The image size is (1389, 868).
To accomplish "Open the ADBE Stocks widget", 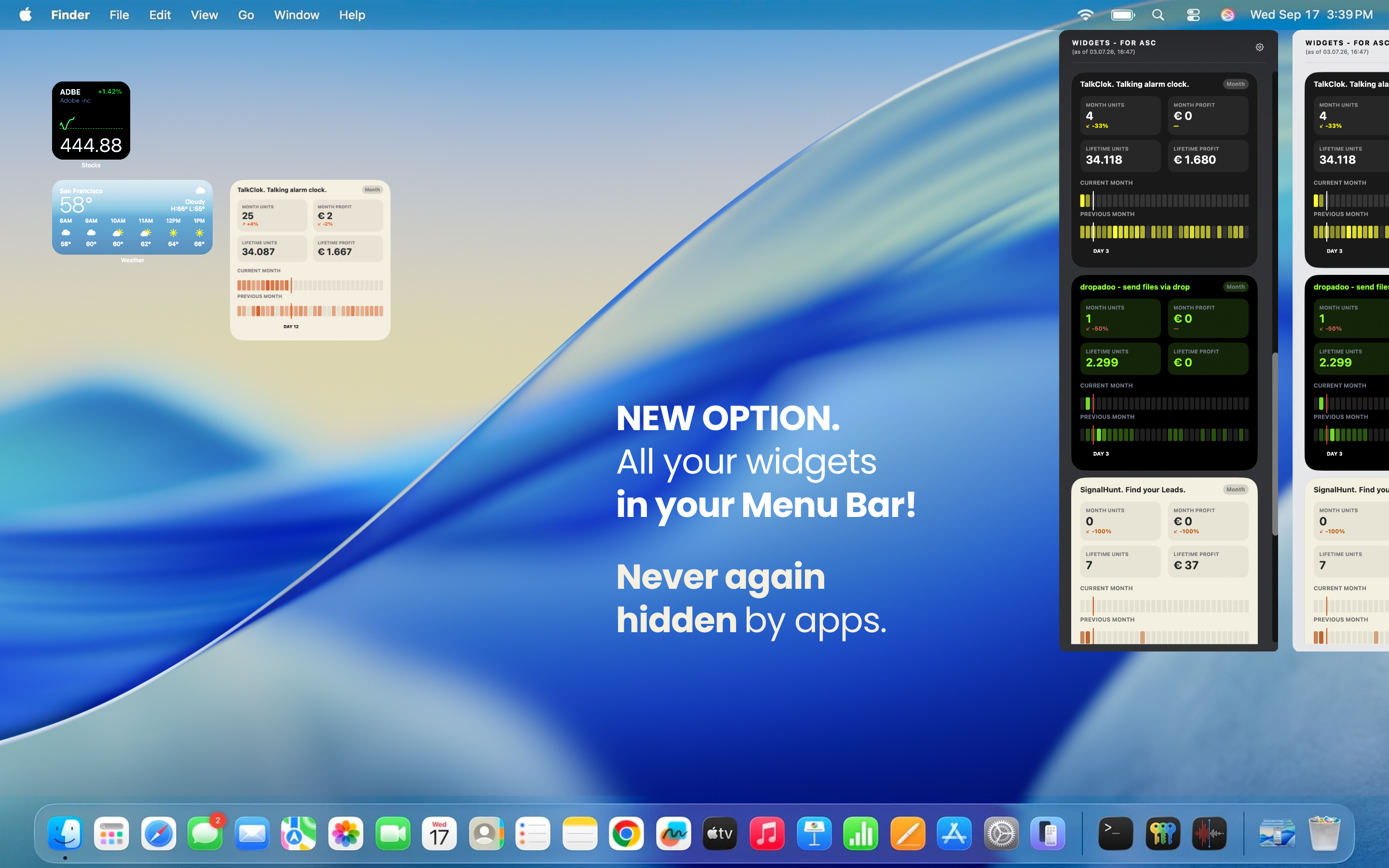I will pyautogui.click(x=91, y=120).
